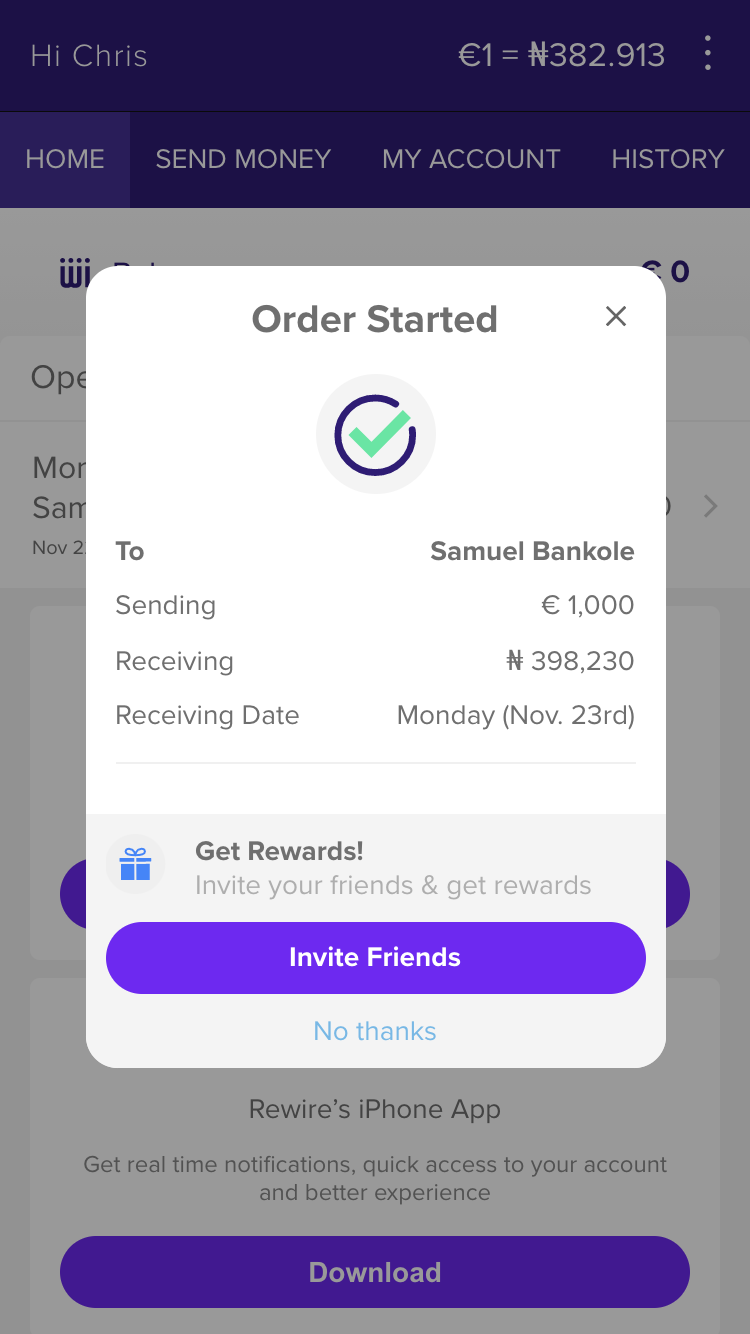This screenshot has width=750, height=1334.
Task: Go to the MY ACCOUNT tab
Action: click(x=471, y=159)
